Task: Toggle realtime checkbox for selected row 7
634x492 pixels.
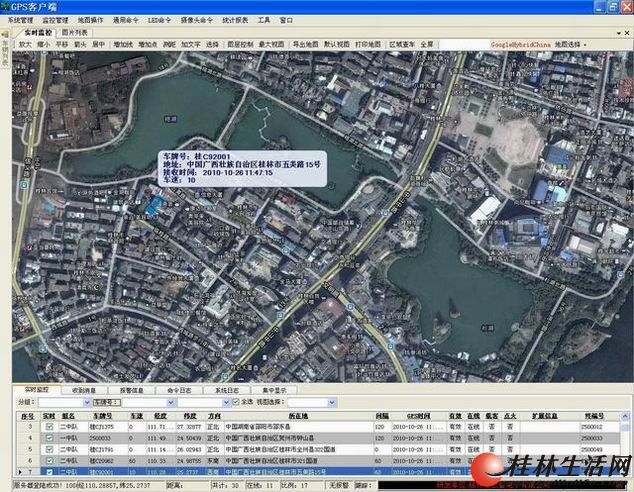Action: click(x=49, y=471)
